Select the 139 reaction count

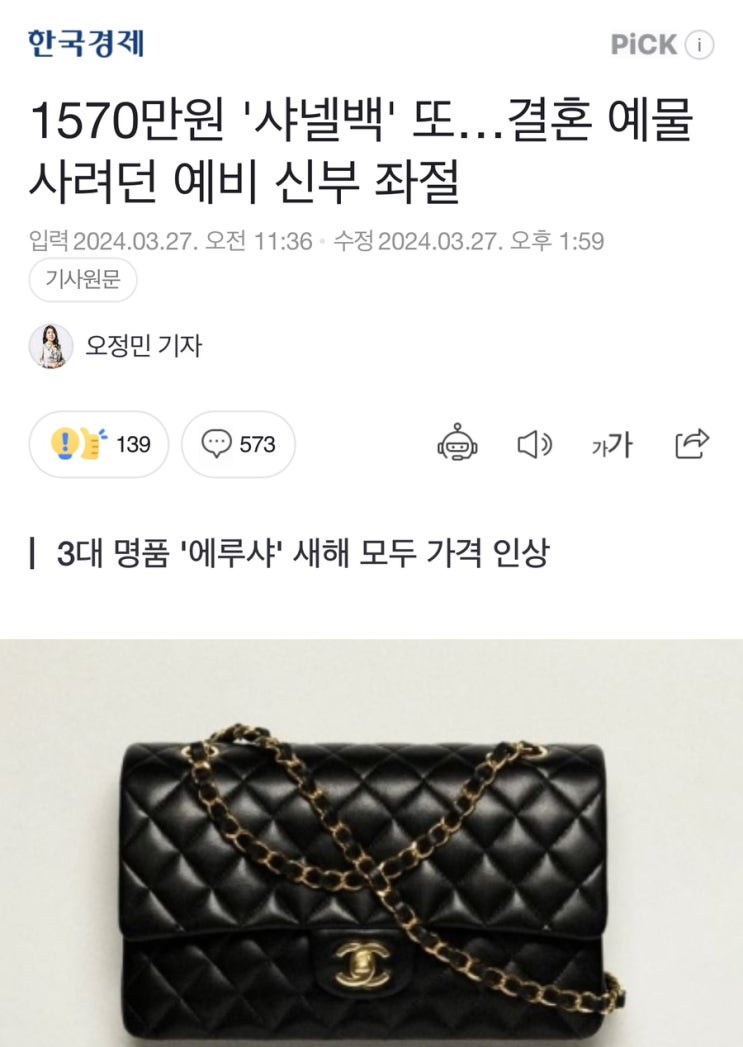133,444
